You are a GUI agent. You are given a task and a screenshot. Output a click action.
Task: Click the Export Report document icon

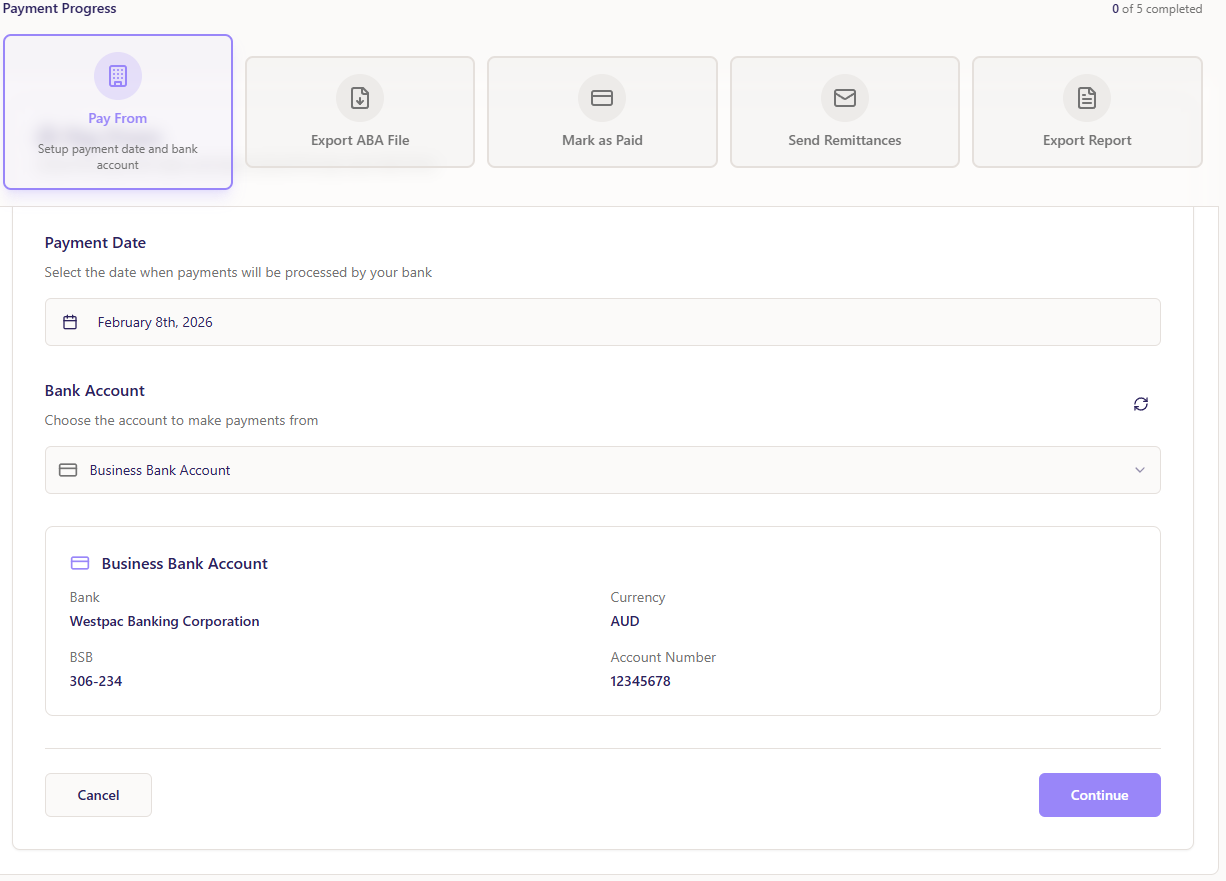(x=1087, y=98)
